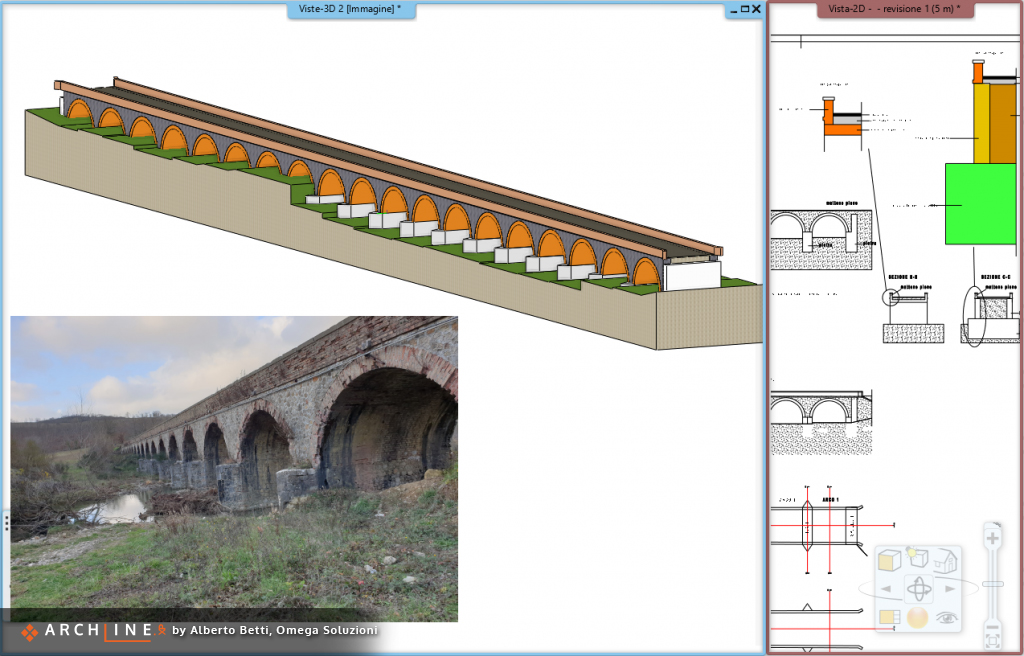Screen dimensions: 1024x656
Task: Select the green block in 2D section
Action: point(980,204)
